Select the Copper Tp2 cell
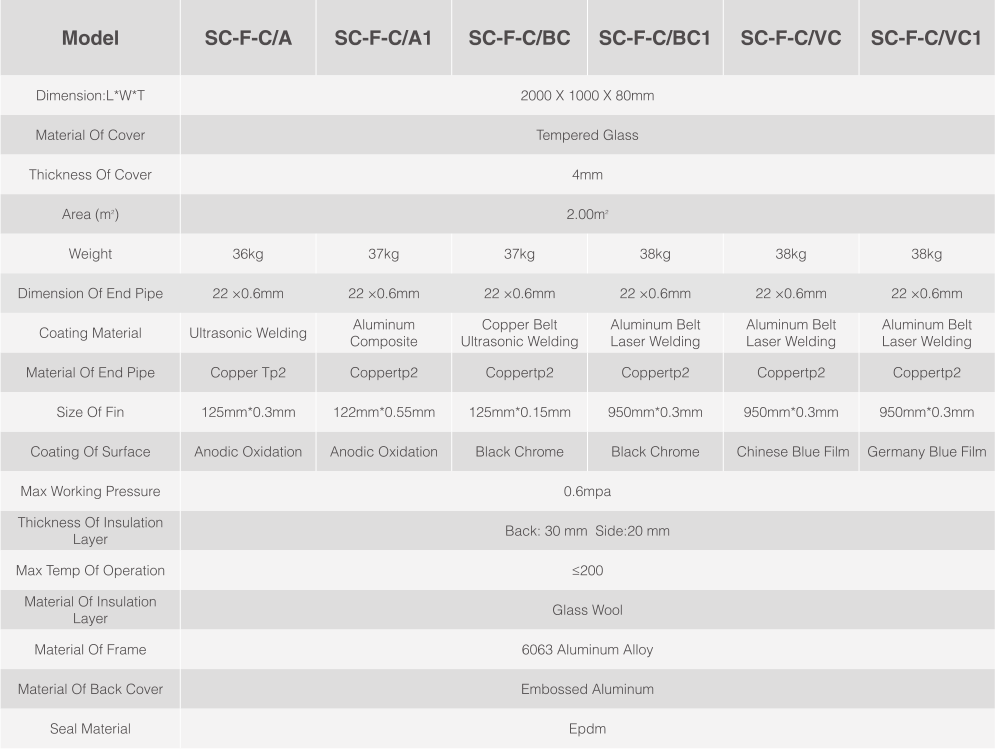The image size is (996, 754). [248, 372]
